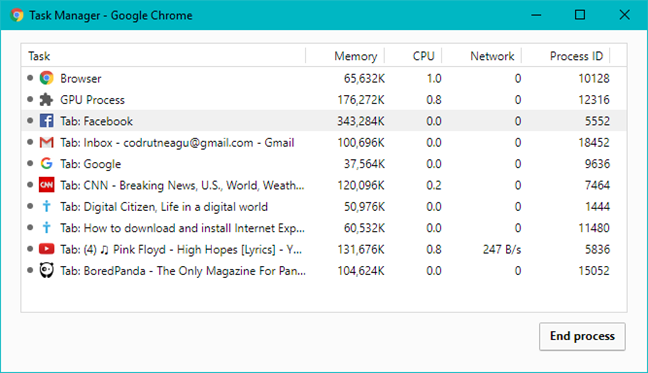Select the Gmail Inbox tab row
The width and height of the screenshot is (648, 373).
[x=324, y=143]
